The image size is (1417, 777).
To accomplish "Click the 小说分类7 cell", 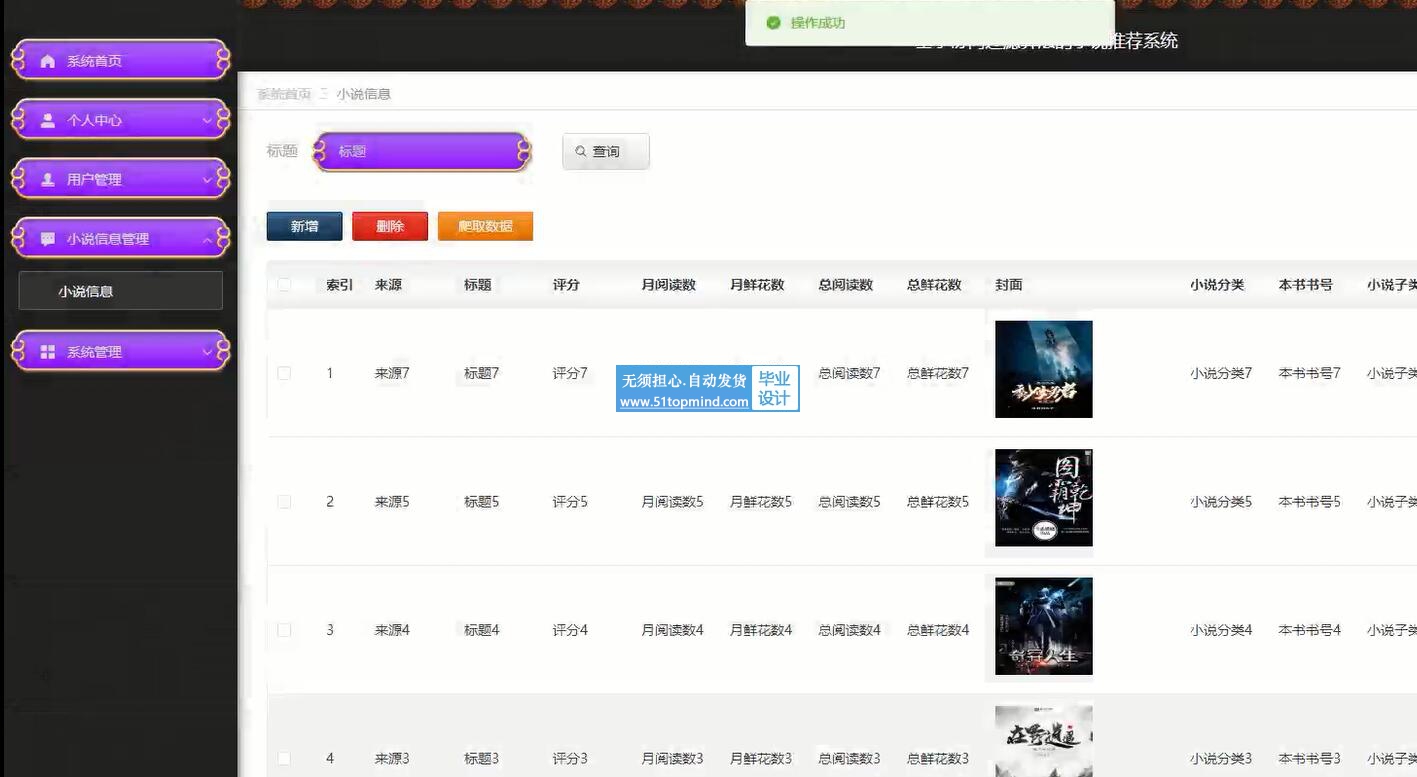I will [x=1221, y=373].
